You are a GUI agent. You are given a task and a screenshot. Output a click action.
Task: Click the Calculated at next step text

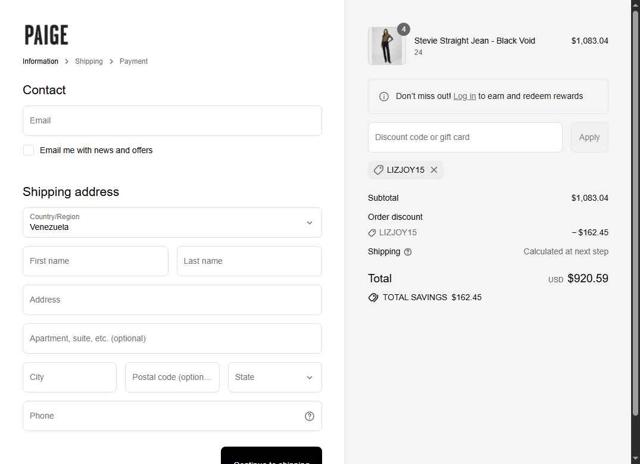[x=566, y=252]
